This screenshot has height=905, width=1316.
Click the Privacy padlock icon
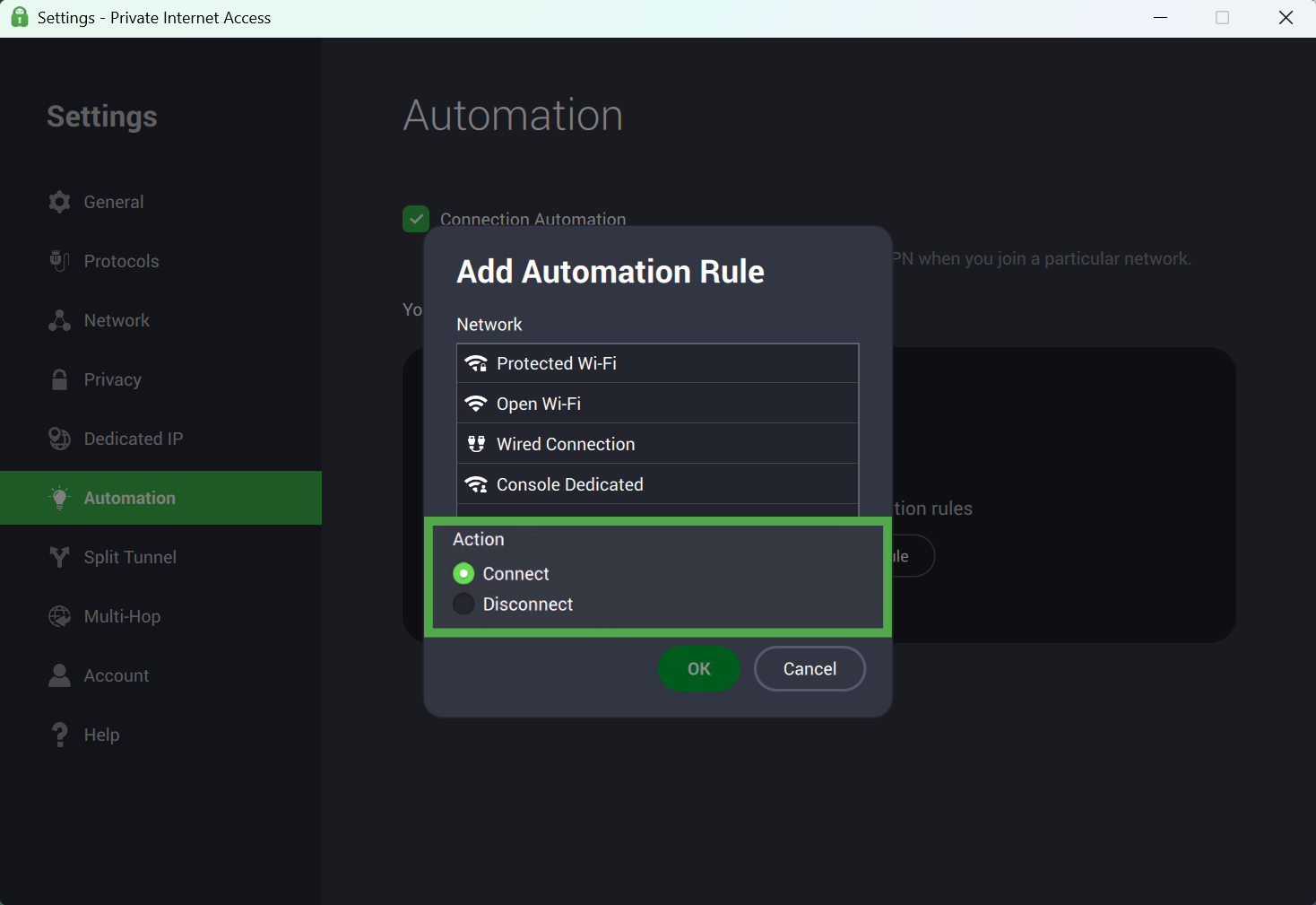click(x=59, y=379)
